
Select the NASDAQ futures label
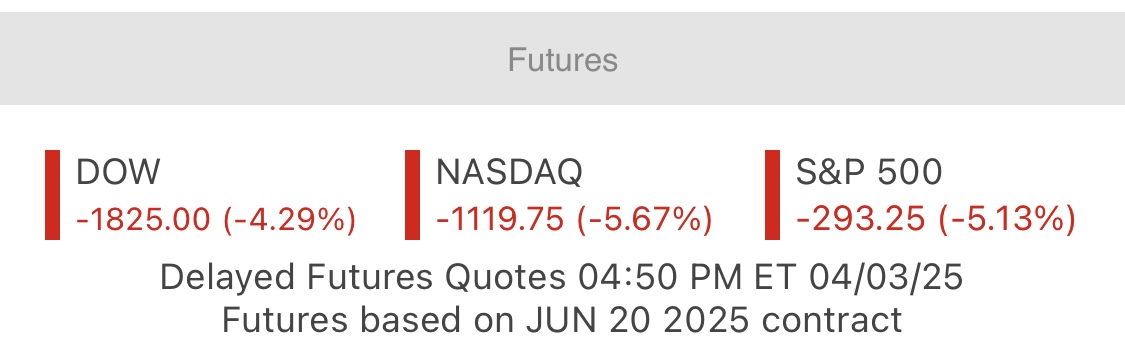pyautogui.click(x=509, y=172)
